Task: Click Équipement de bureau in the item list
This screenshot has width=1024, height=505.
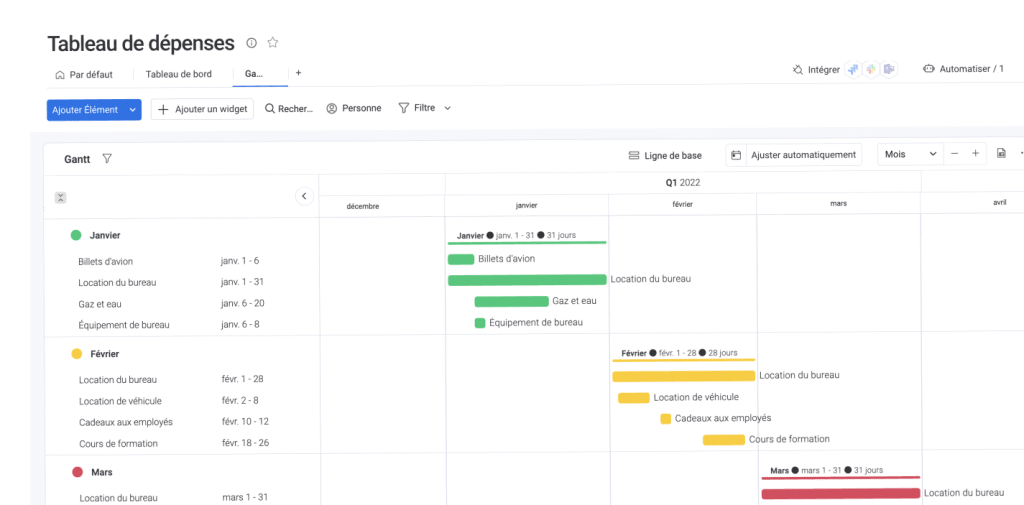Action: coord(123,325)
